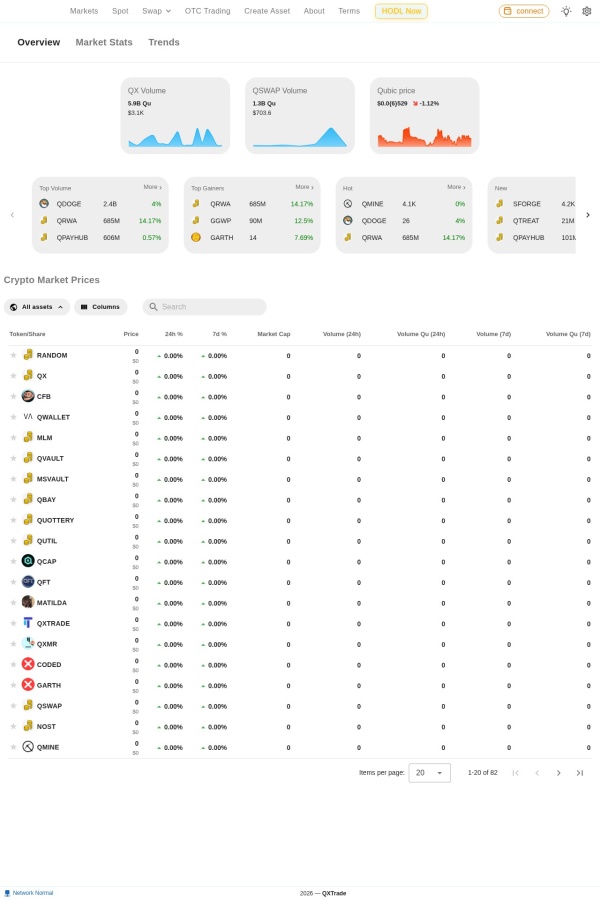Select the QUOTTERY token row name

[55, 520]
